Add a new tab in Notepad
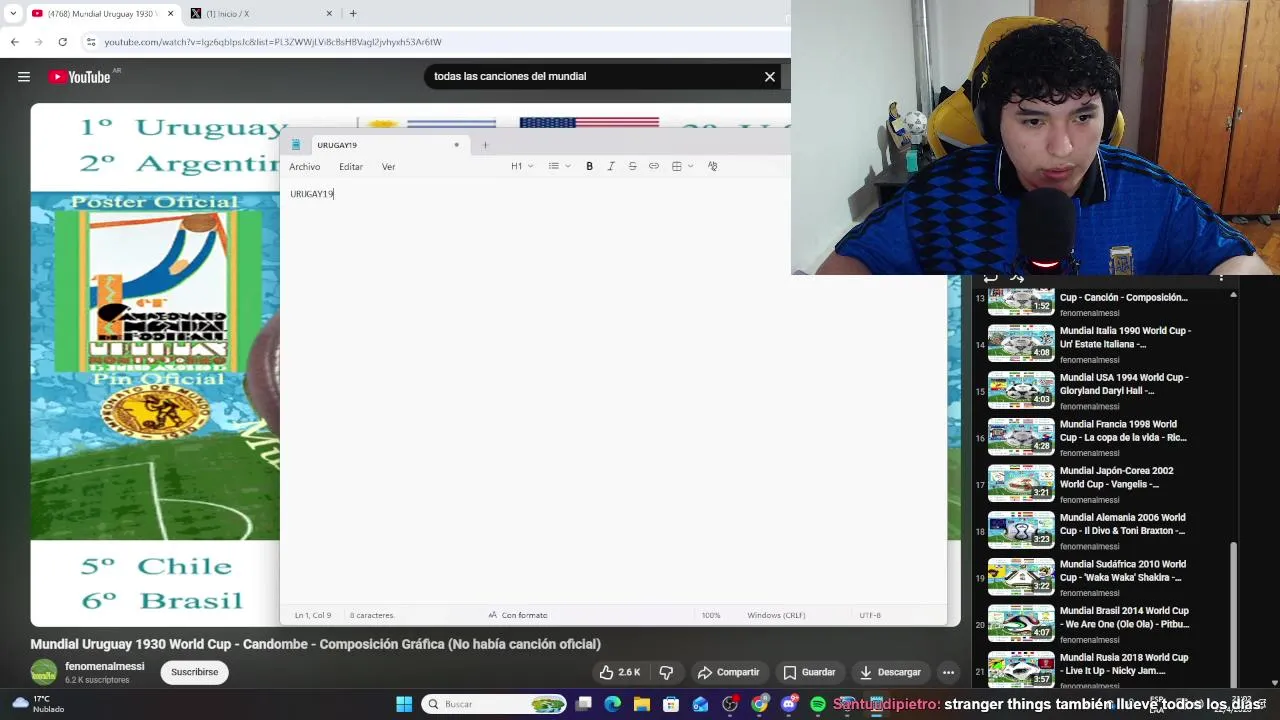Viewport: 1280px width, 720px height. click(485, 145)
